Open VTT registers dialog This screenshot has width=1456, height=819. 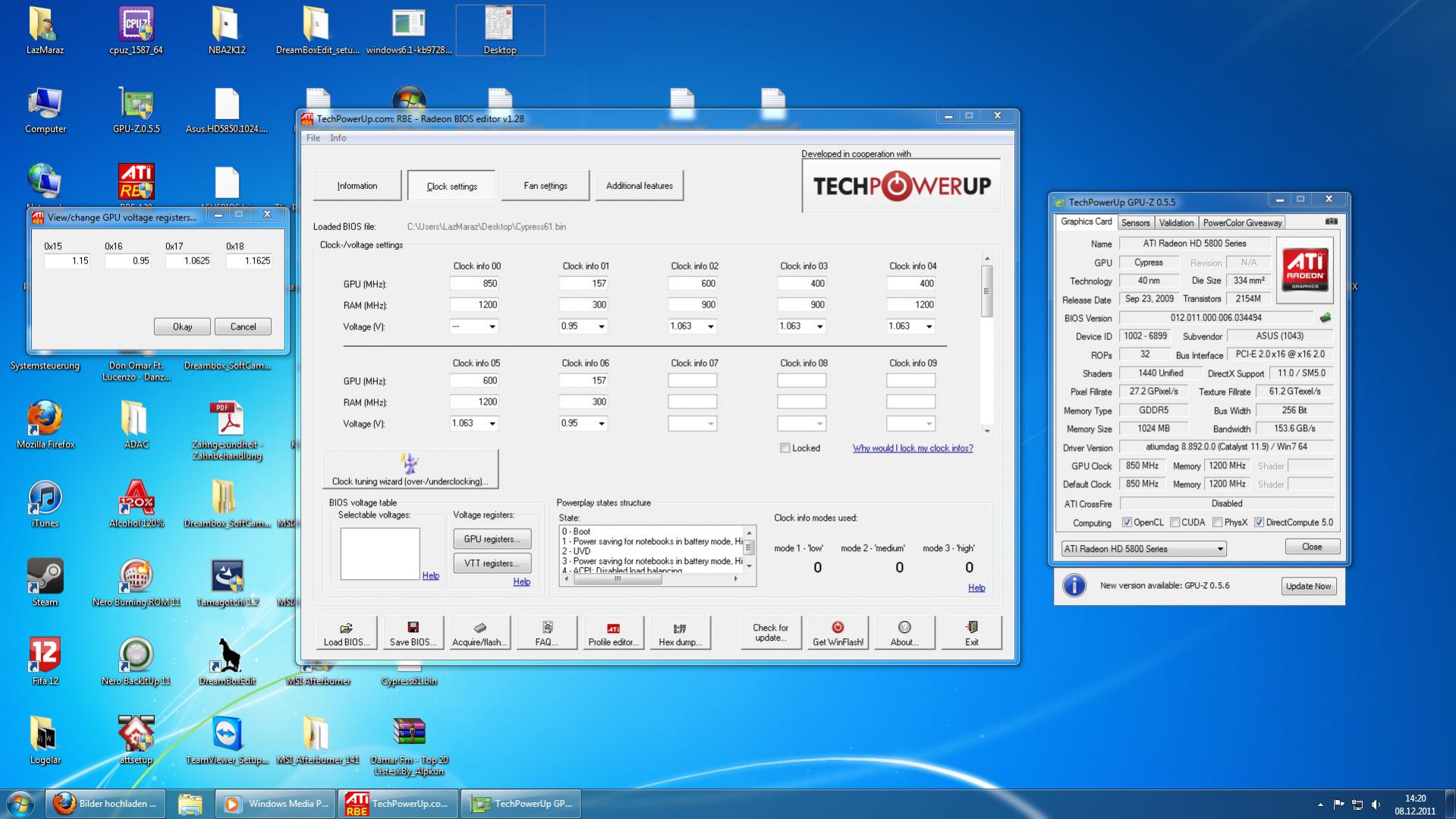click(492, 563)
